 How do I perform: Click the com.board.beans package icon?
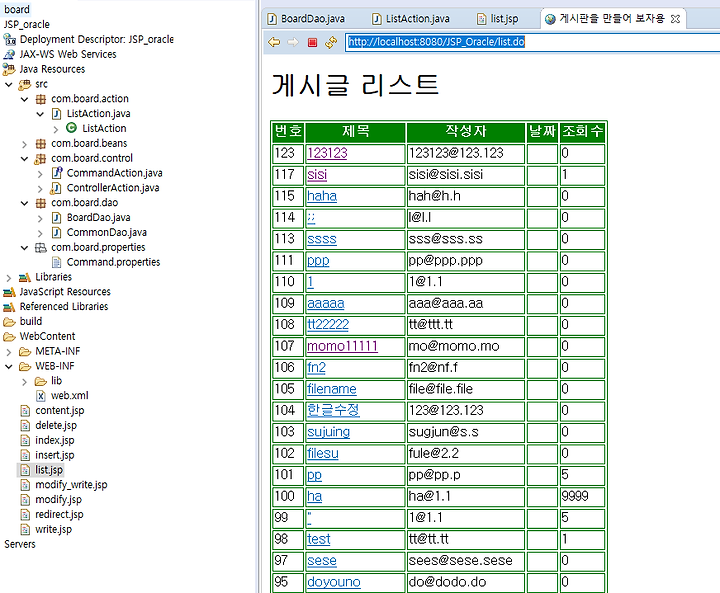pyautogui.click(x=41, y=143)
